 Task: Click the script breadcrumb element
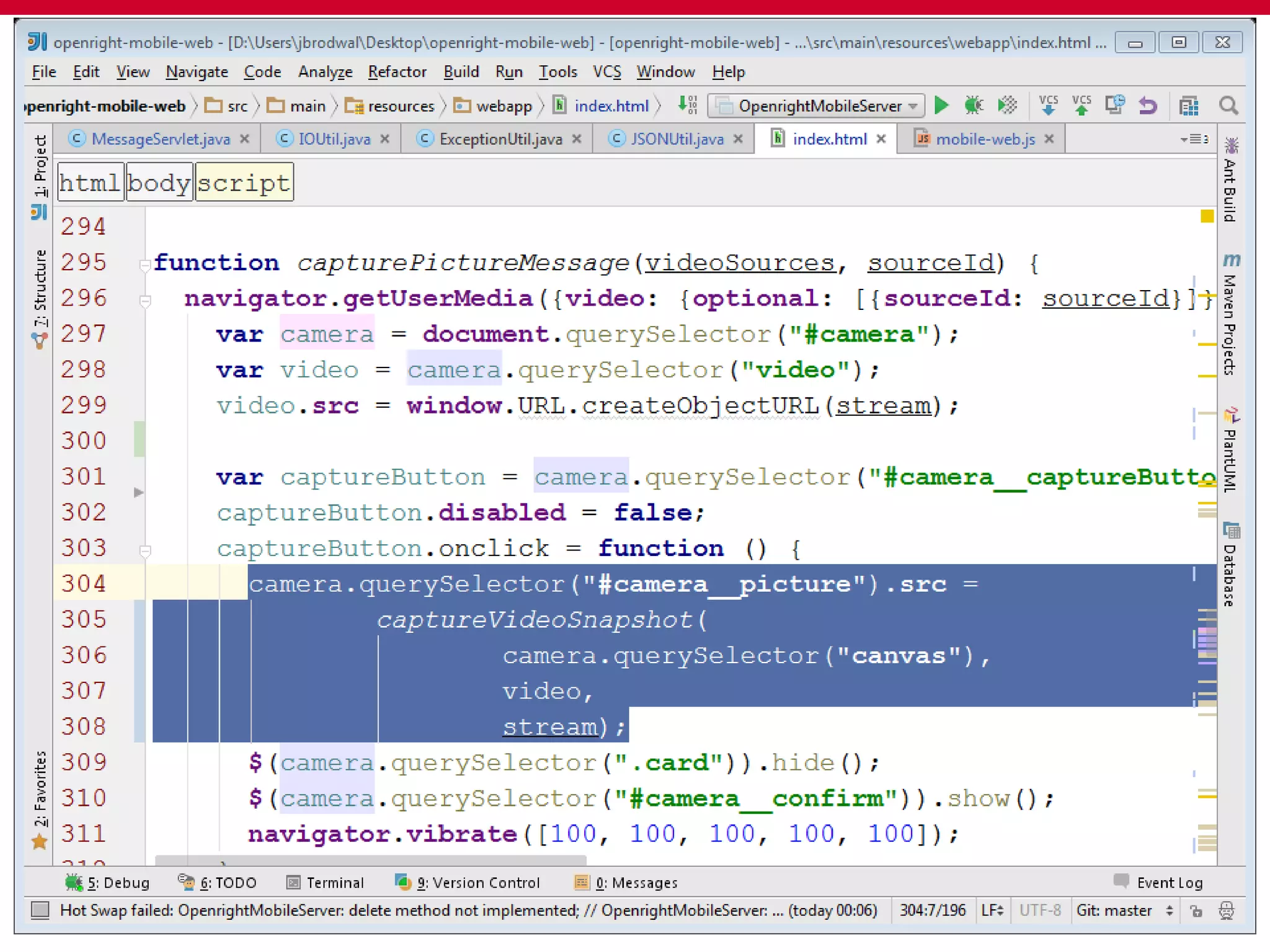click(244, 183)
